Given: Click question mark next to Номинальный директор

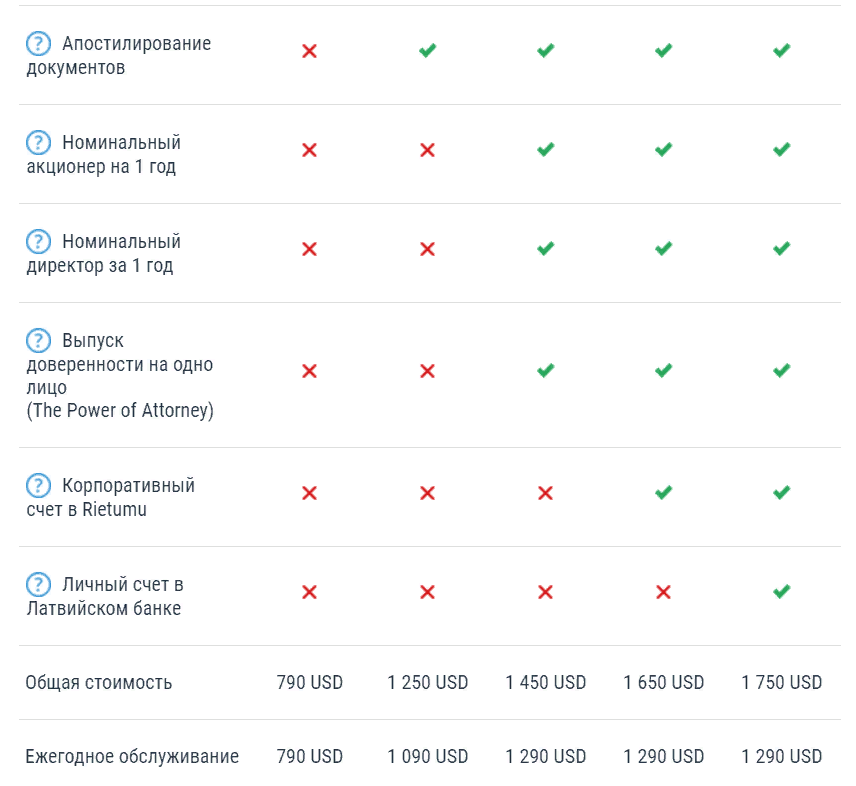Looking at the screenshot, I should pyautogui.click(x=38, y=242).
